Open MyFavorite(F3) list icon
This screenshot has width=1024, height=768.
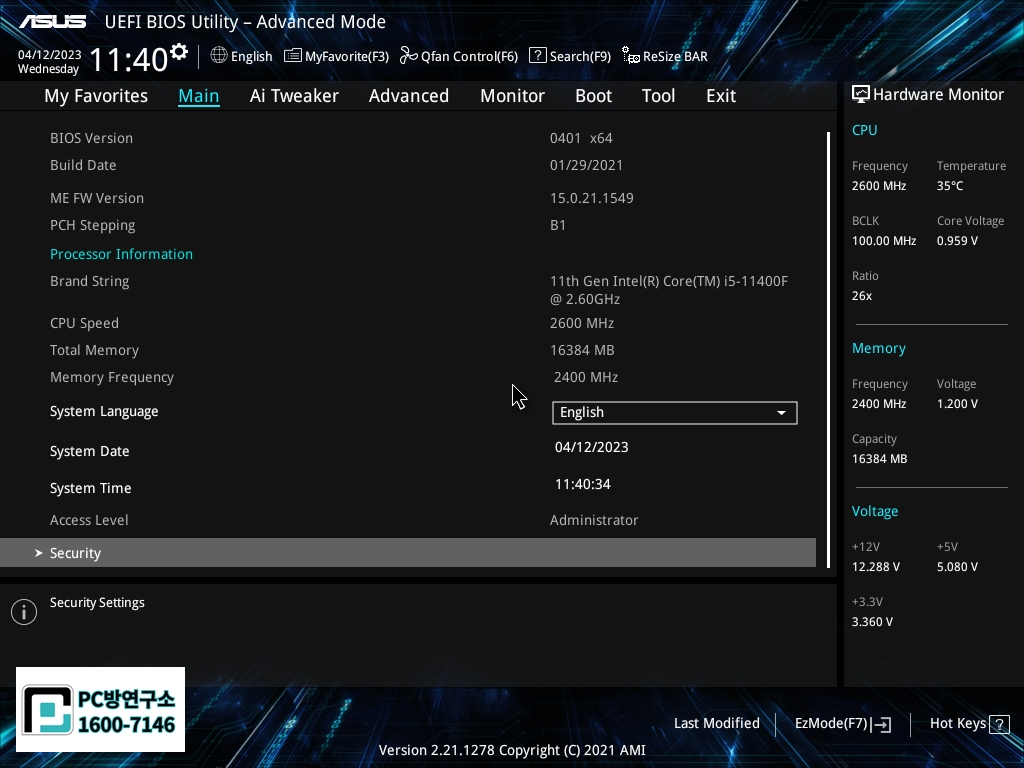293,56
